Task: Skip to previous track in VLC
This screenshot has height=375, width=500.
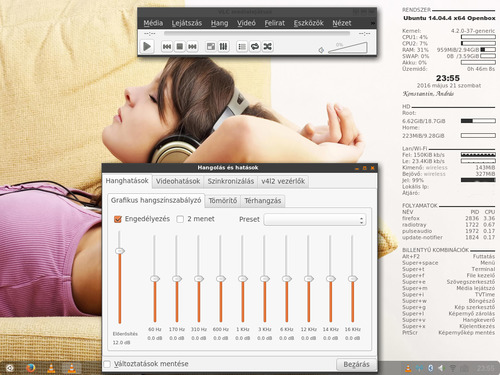Action: 167,46
